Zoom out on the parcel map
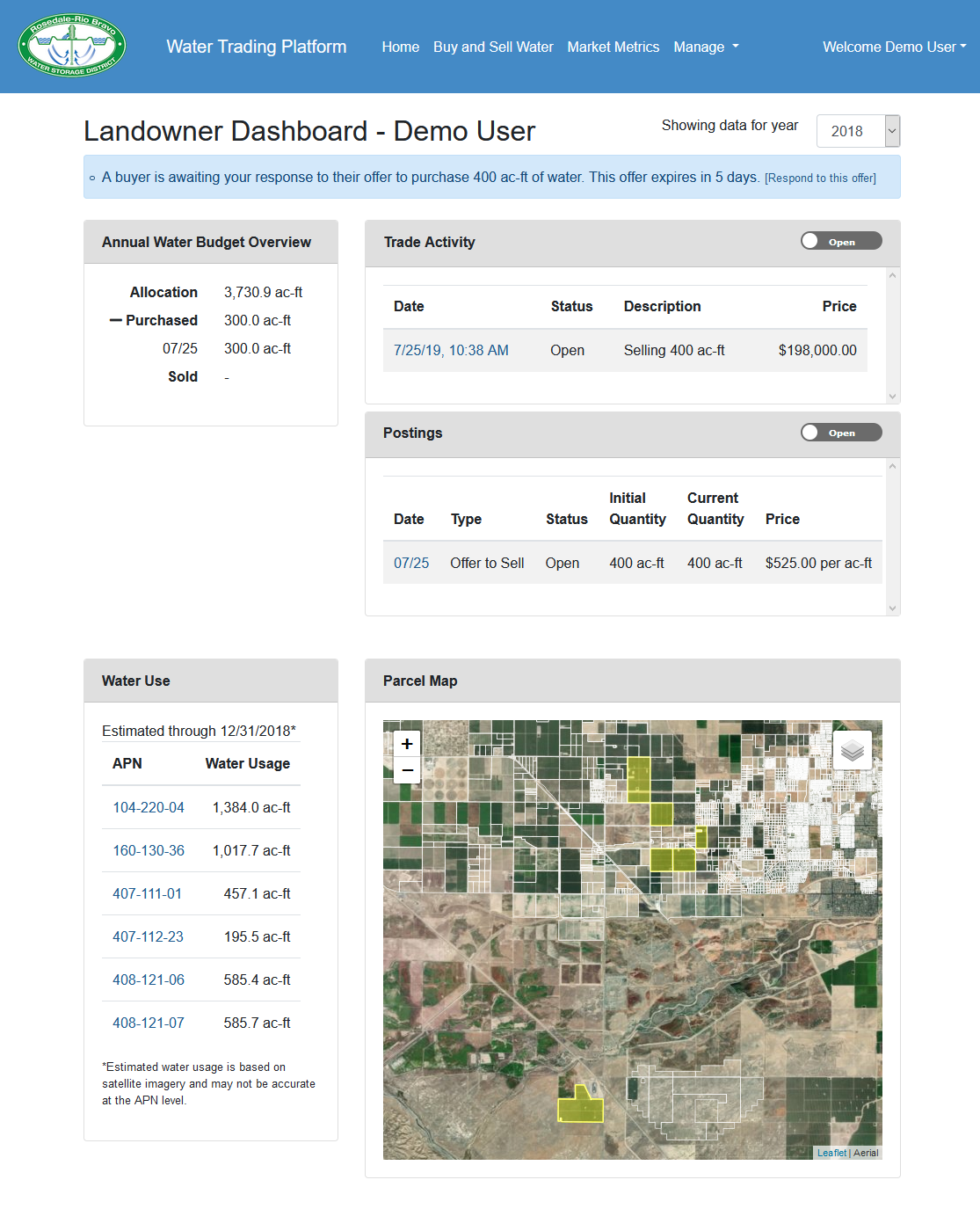980x1209 pixels. [407, 770]
